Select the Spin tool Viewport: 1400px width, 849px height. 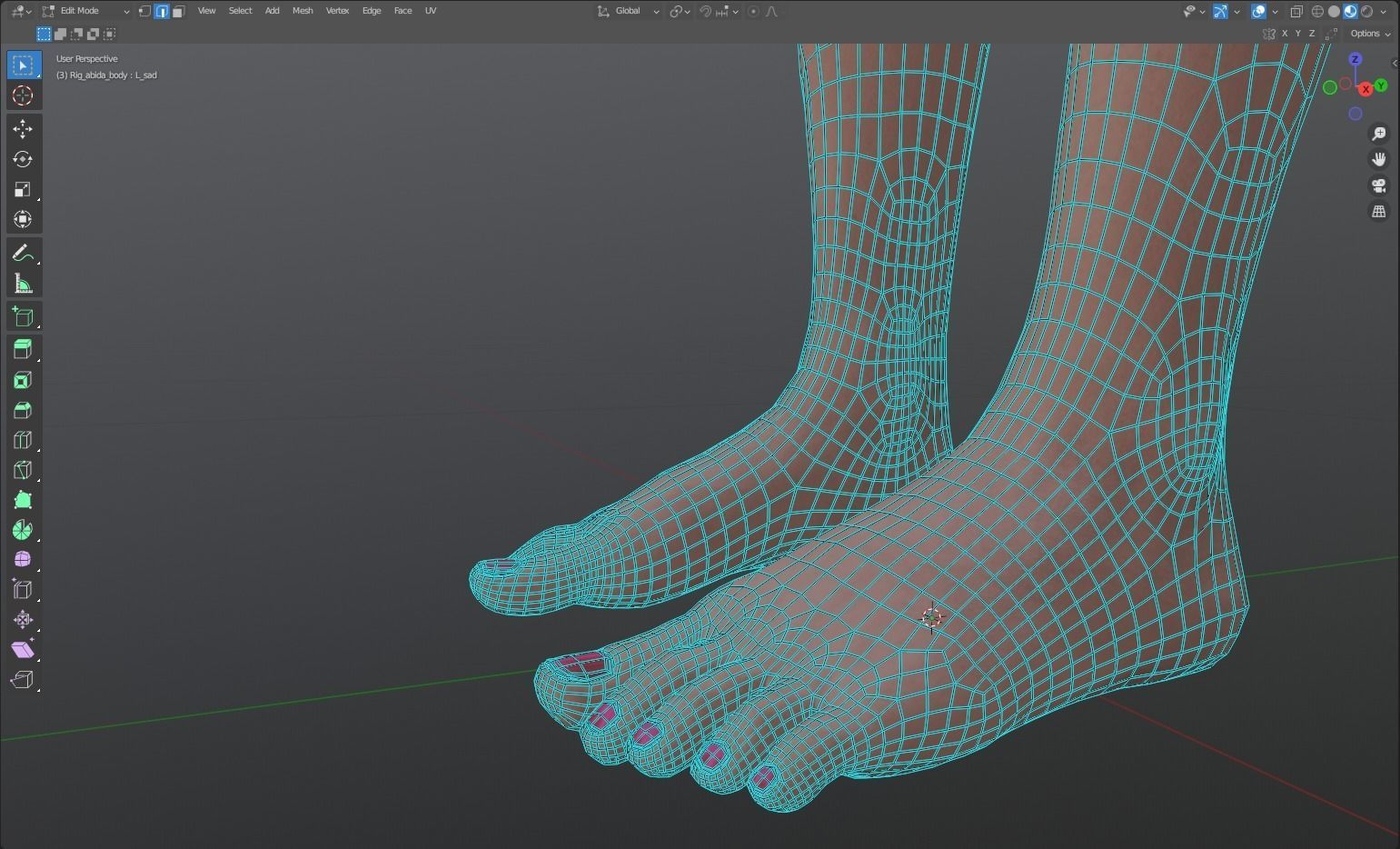[23, 530]
